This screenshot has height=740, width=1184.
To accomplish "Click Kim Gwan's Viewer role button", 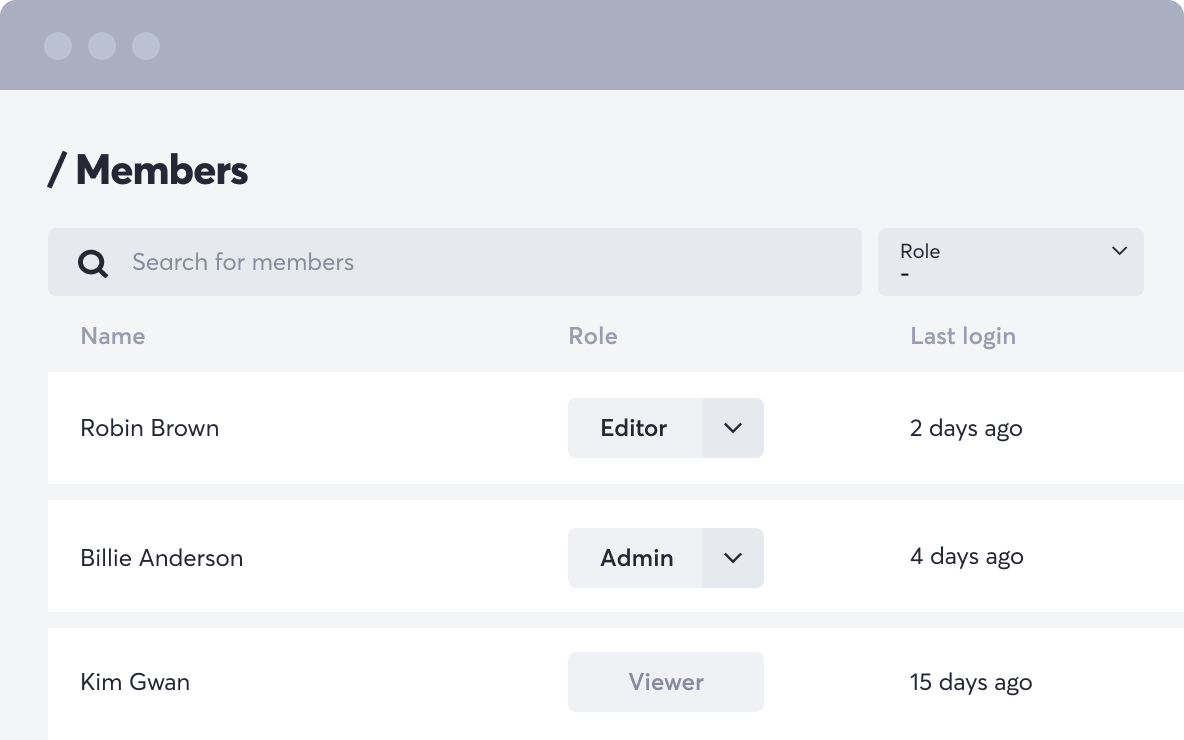I will (x=666, y=682).
